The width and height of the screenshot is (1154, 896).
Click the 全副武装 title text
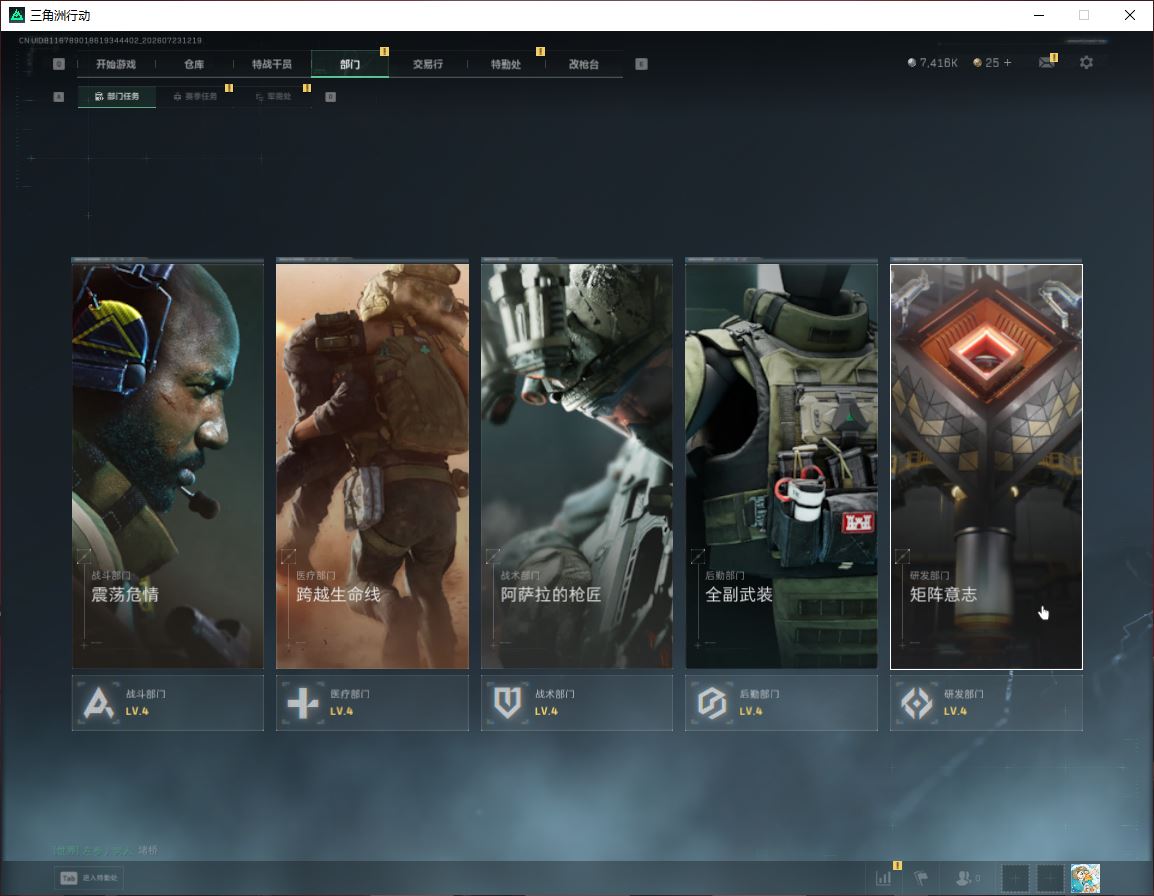tap(738, 594)
